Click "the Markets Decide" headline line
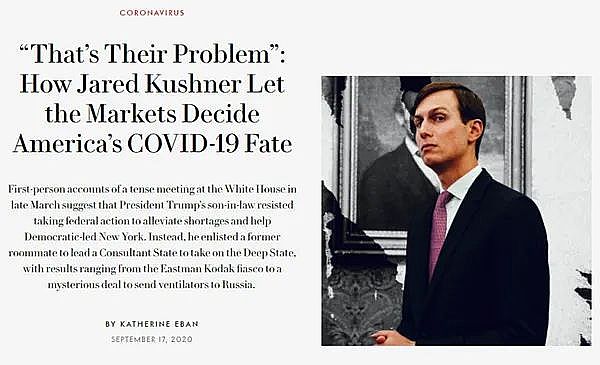The image size is (600, 365). pyautogui.click(x=152, y=114)
